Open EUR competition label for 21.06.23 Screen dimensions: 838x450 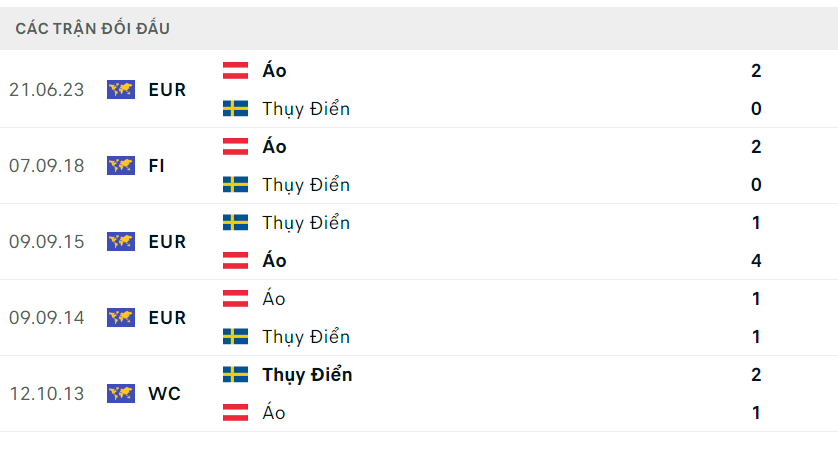pos(167,90)
